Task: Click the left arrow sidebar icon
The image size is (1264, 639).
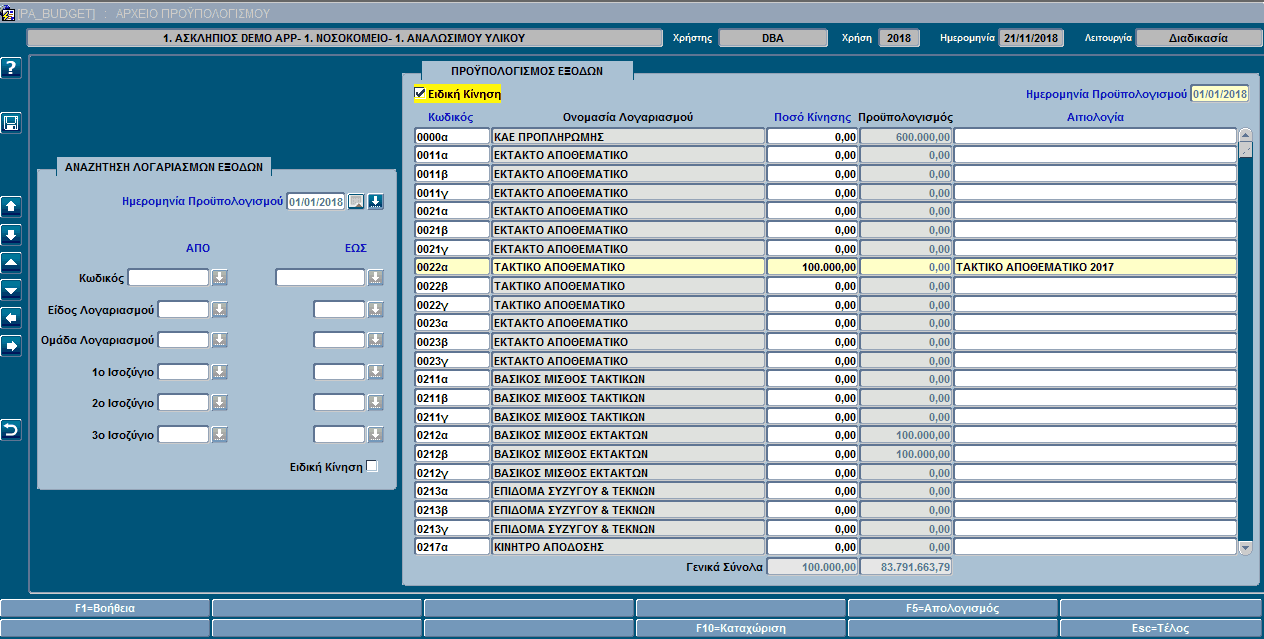Action: [11, 318]
